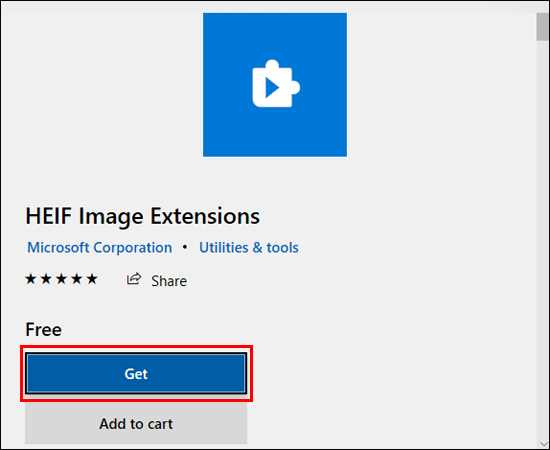550x450 pixels.
Task: Click the first rating star
Action: click(31, 279)
